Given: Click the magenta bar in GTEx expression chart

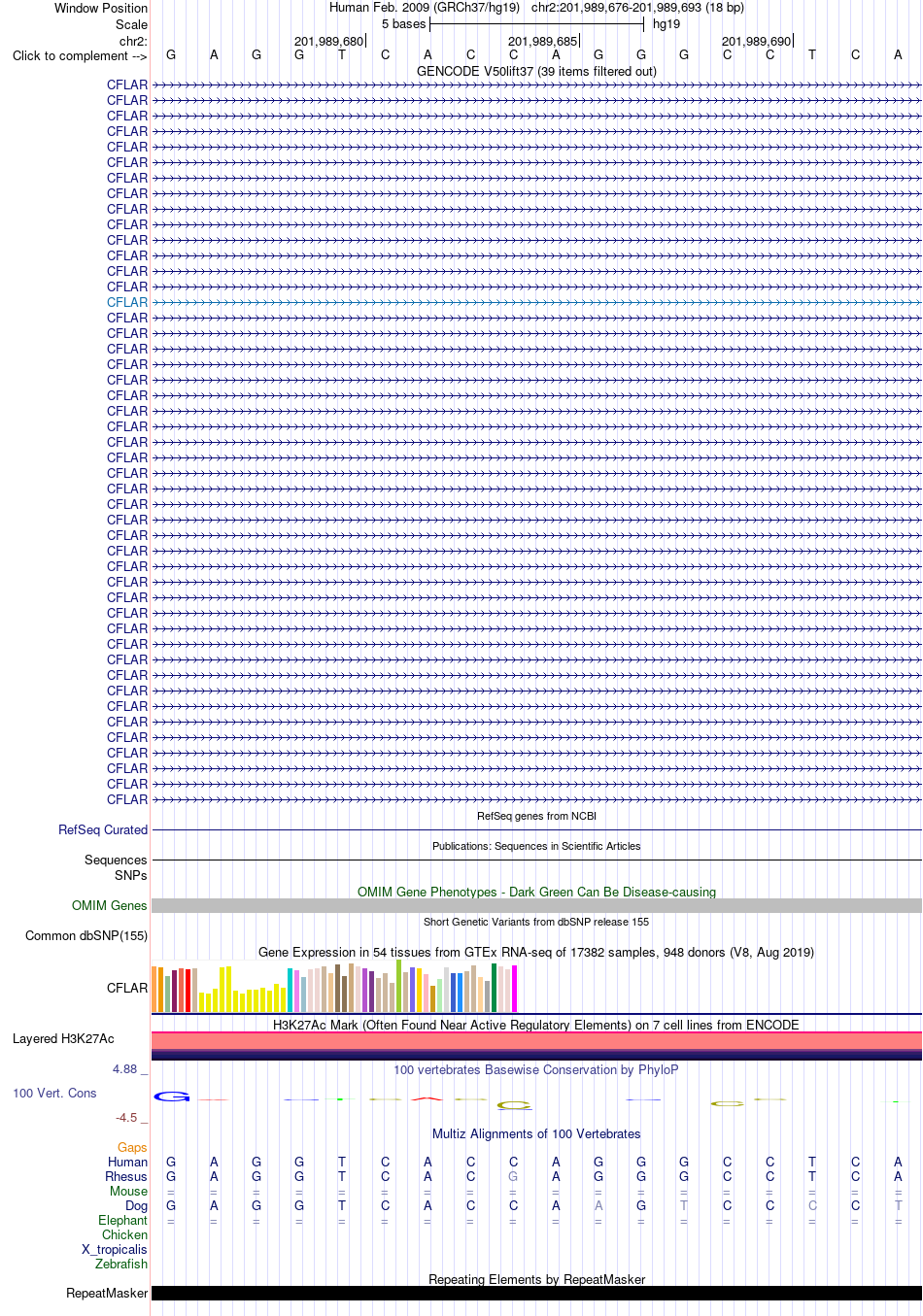Looking at the screenshot, I should pyautogui.click(x=515, y=989).
